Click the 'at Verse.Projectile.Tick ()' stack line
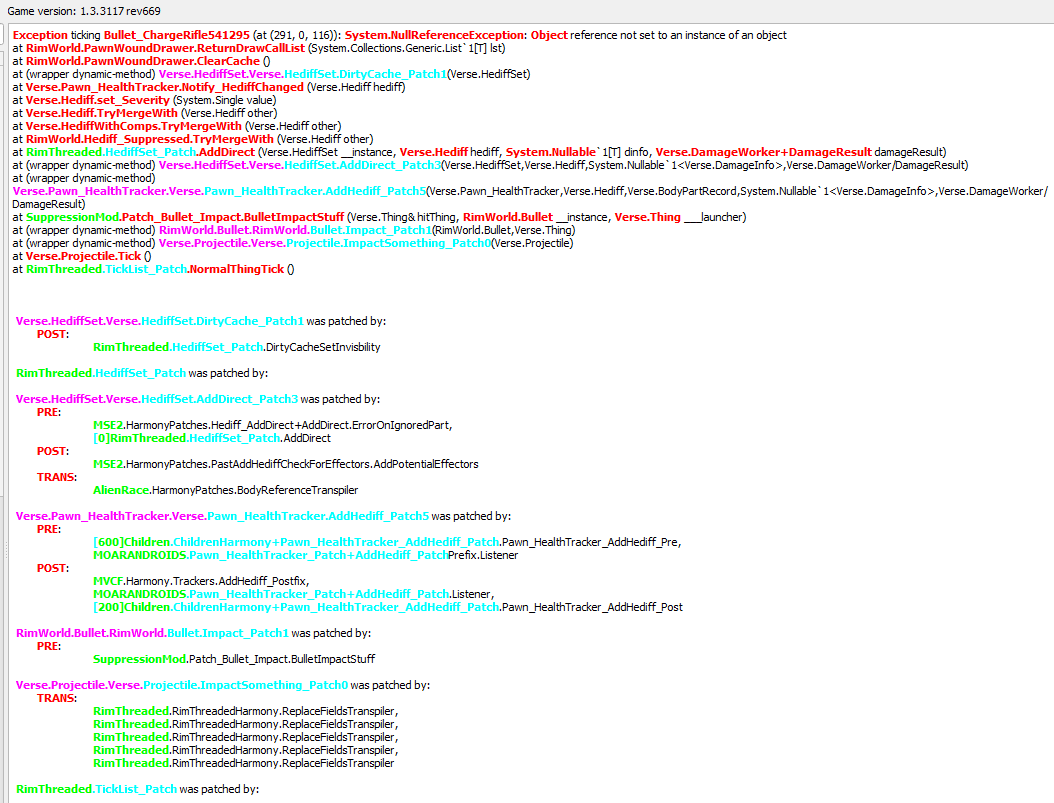 click(x=82, y=256)
